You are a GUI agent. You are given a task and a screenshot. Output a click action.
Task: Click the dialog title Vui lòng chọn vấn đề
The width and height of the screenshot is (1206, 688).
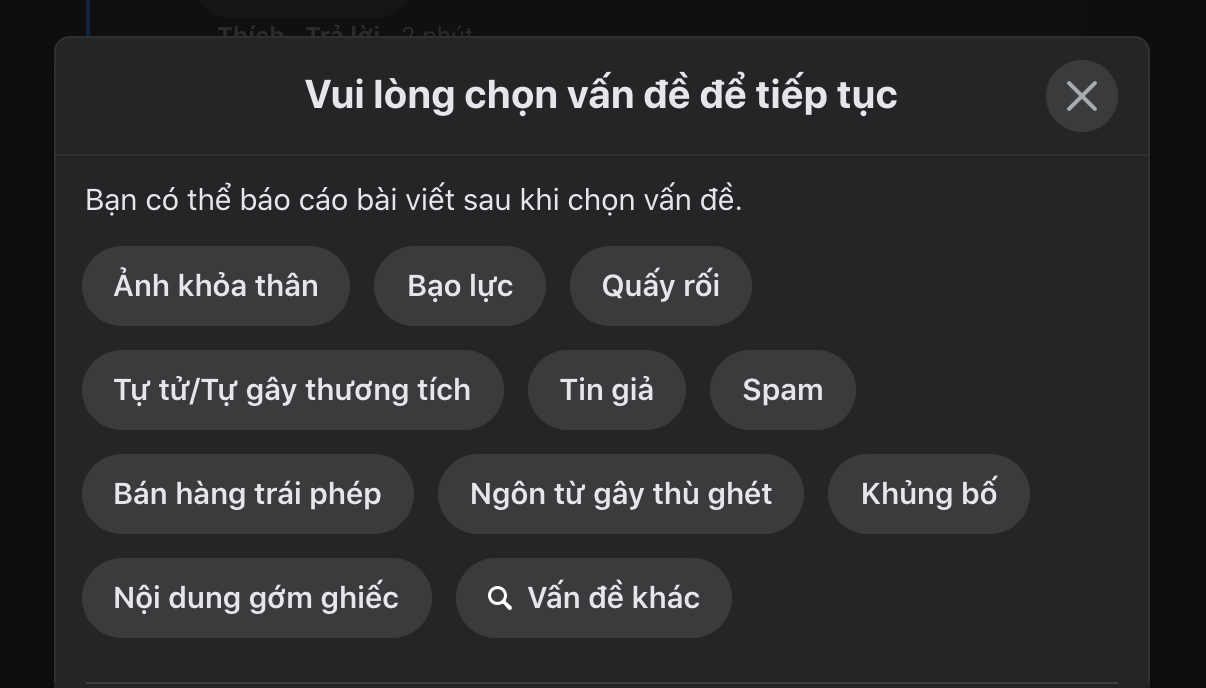tap(601, 95)
